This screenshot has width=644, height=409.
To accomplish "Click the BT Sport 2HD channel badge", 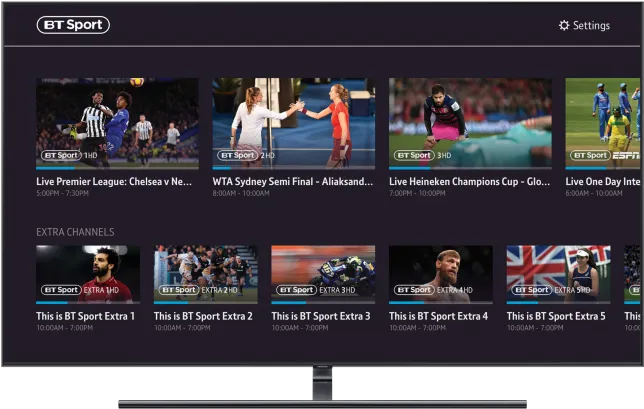I will [x=246, y=155].
